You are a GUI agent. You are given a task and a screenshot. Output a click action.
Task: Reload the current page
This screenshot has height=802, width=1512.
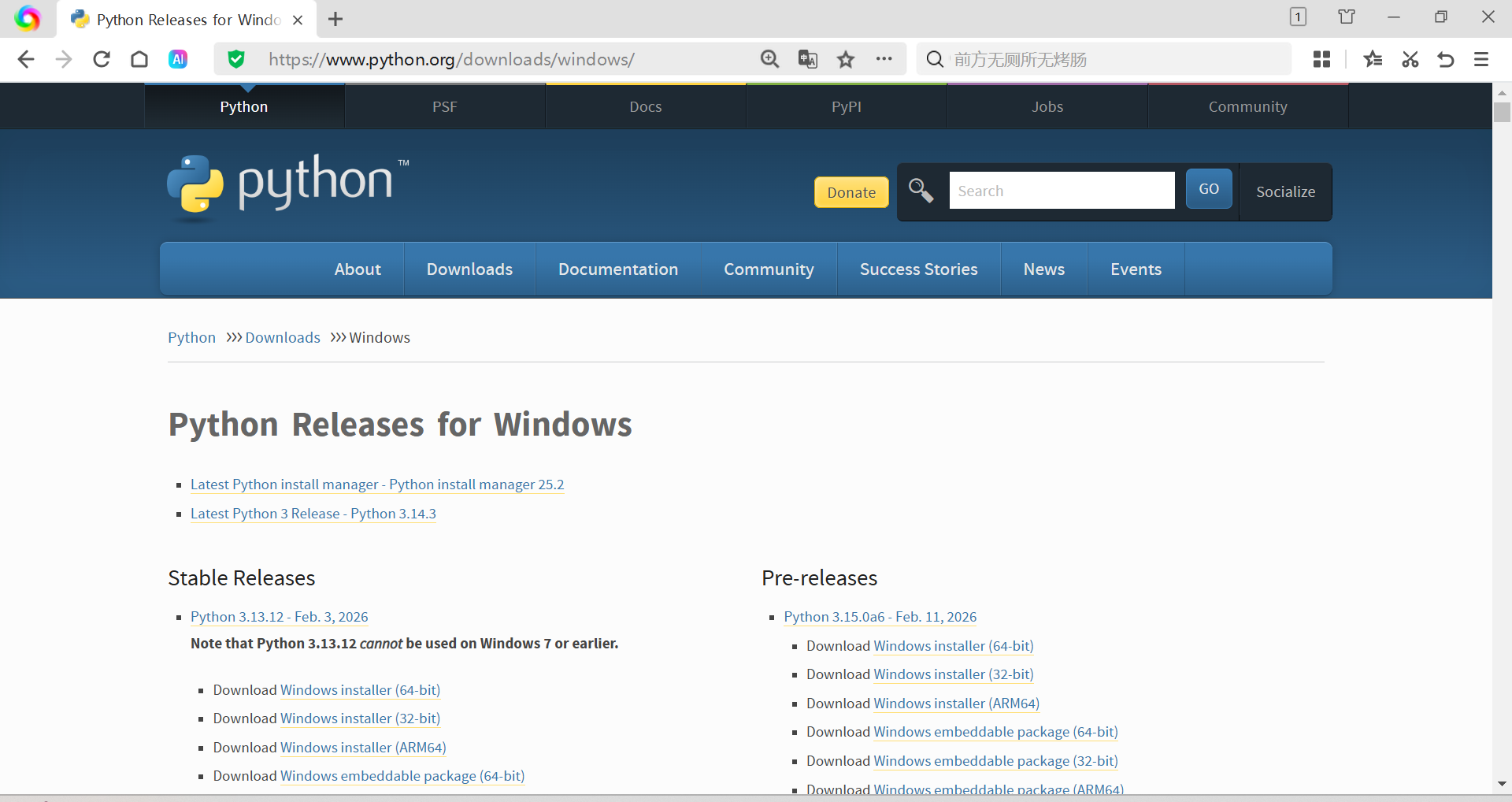(x=102, y=59)
